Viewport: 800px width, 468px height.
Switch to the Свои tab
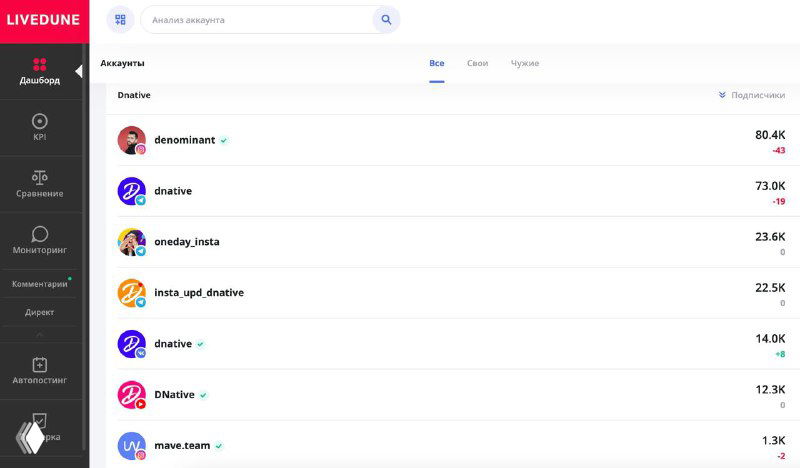coord(477,63)
